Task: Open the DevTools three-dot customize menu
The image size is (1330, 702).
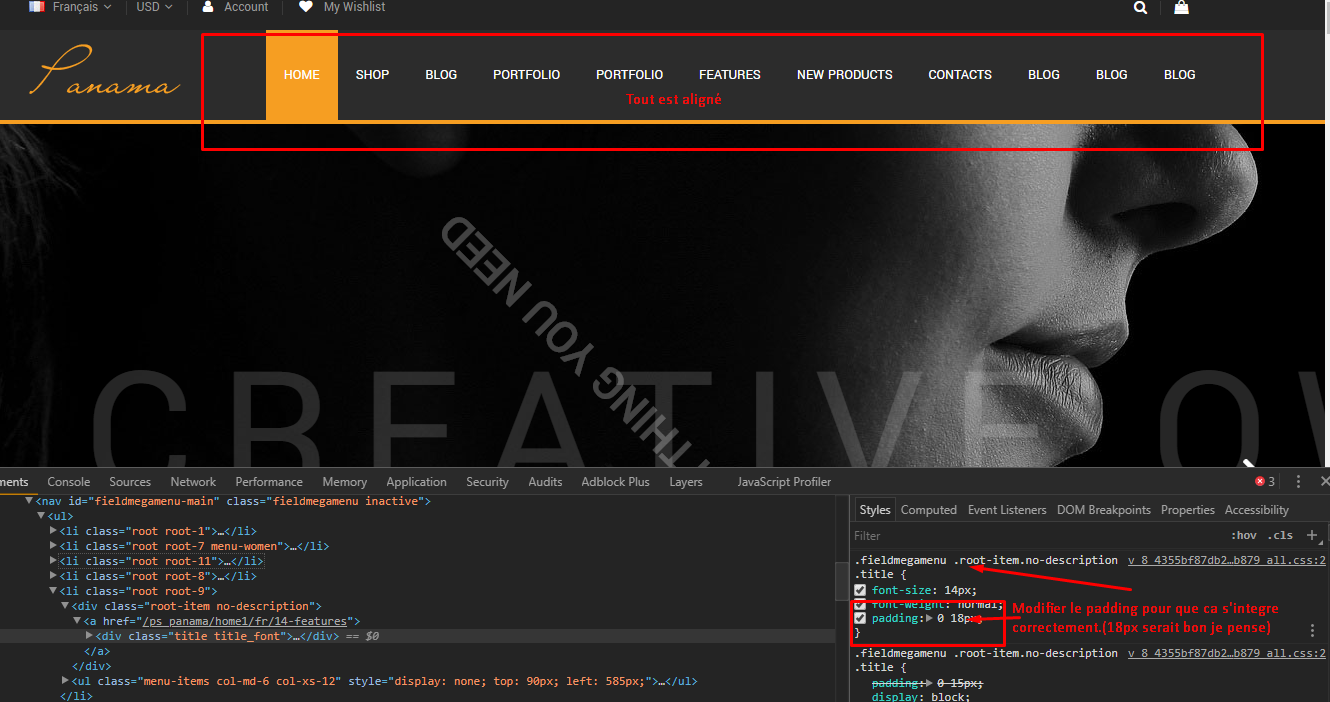Action: (1298, 482)
